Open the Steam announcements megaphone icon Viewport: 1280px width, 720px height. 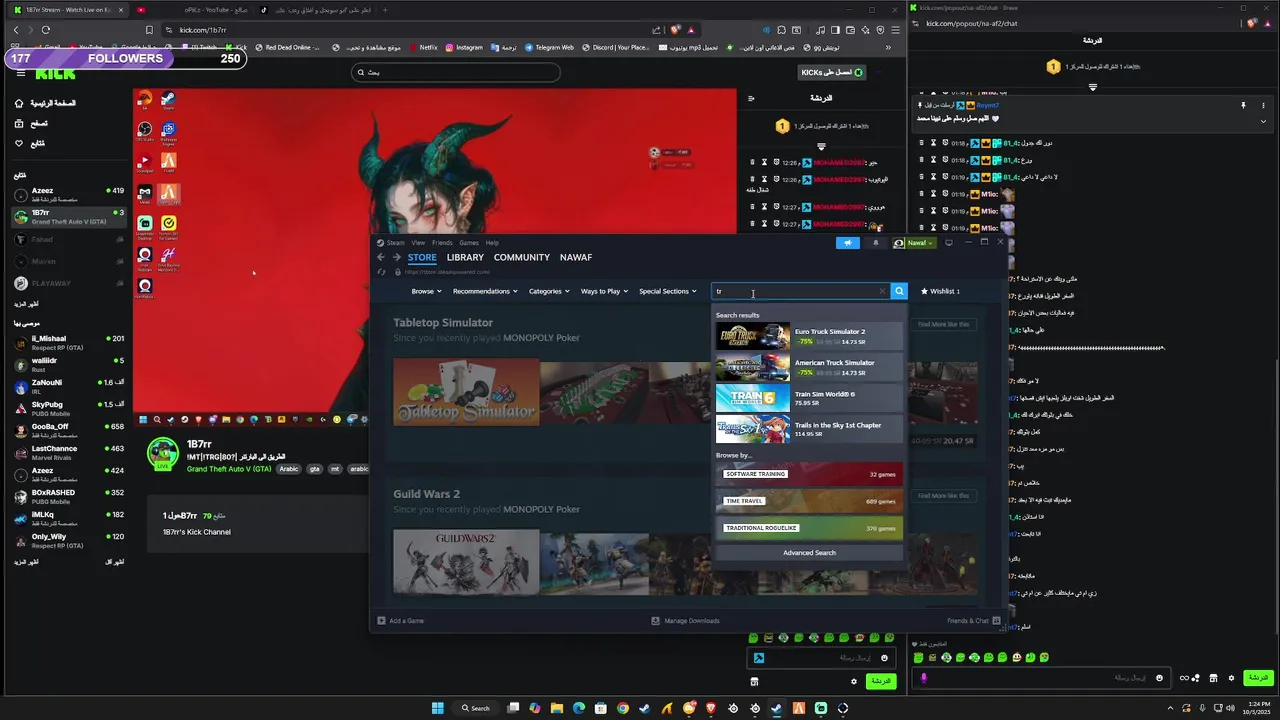coord(848,243)
